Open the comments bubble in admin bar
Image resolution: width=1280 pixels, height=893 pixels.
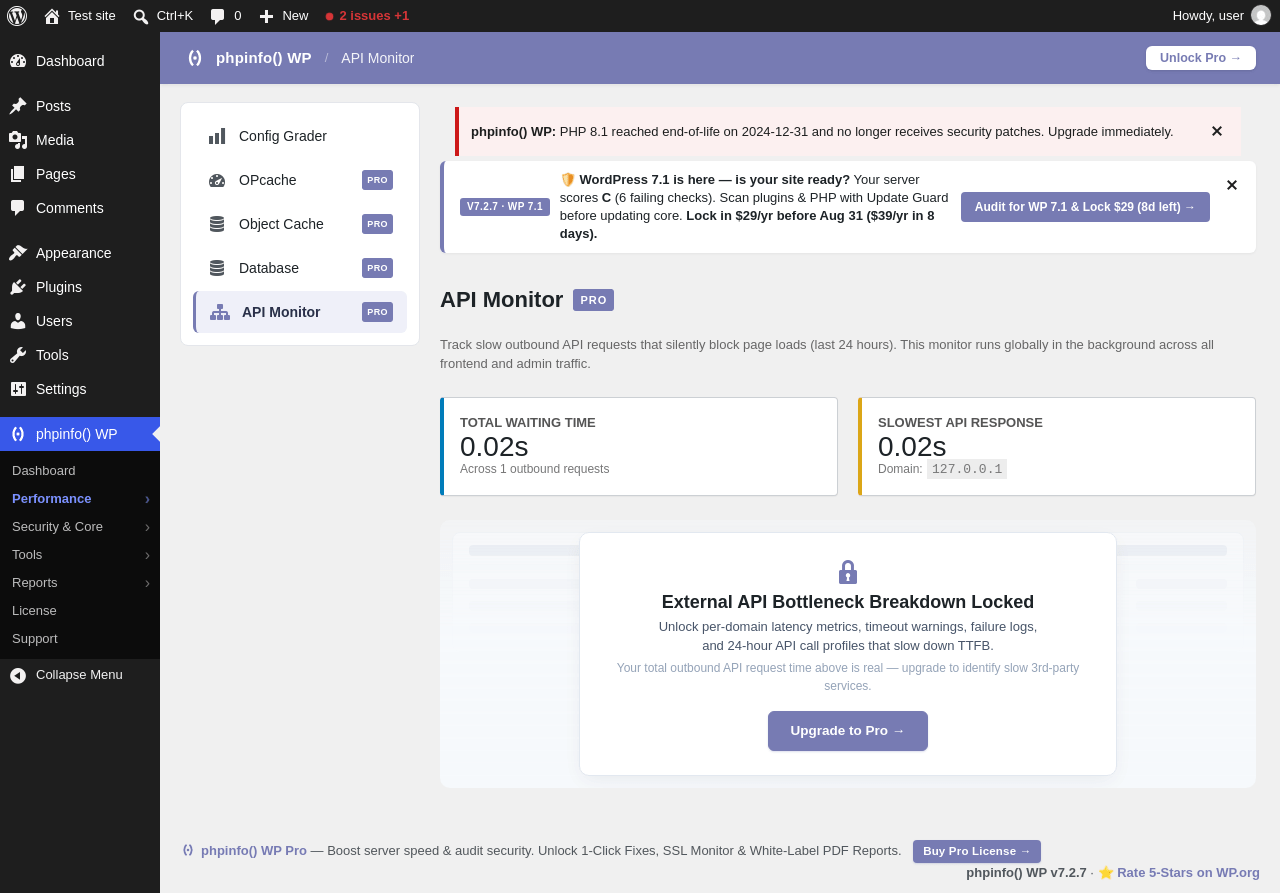(218, 16)
